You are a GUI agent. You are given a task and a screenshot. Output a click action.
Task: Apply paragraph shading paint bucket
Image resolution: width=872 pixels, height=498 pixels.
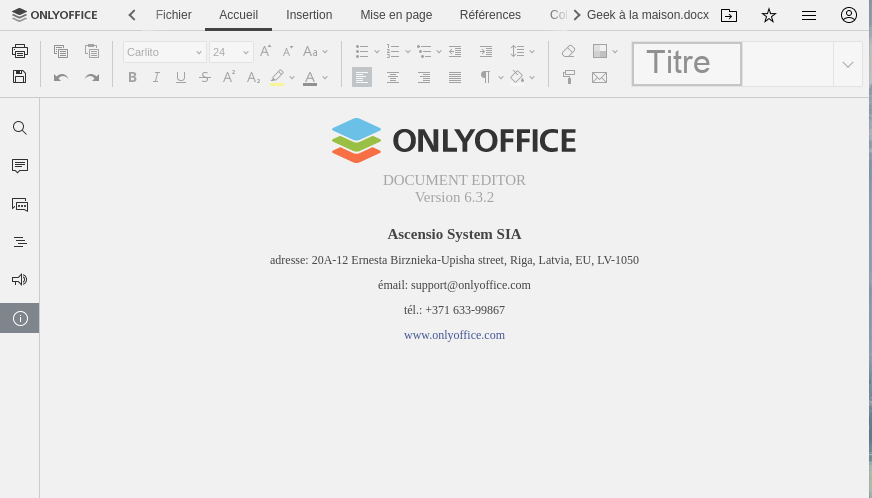pyautogui.click(x=518, y=77)
